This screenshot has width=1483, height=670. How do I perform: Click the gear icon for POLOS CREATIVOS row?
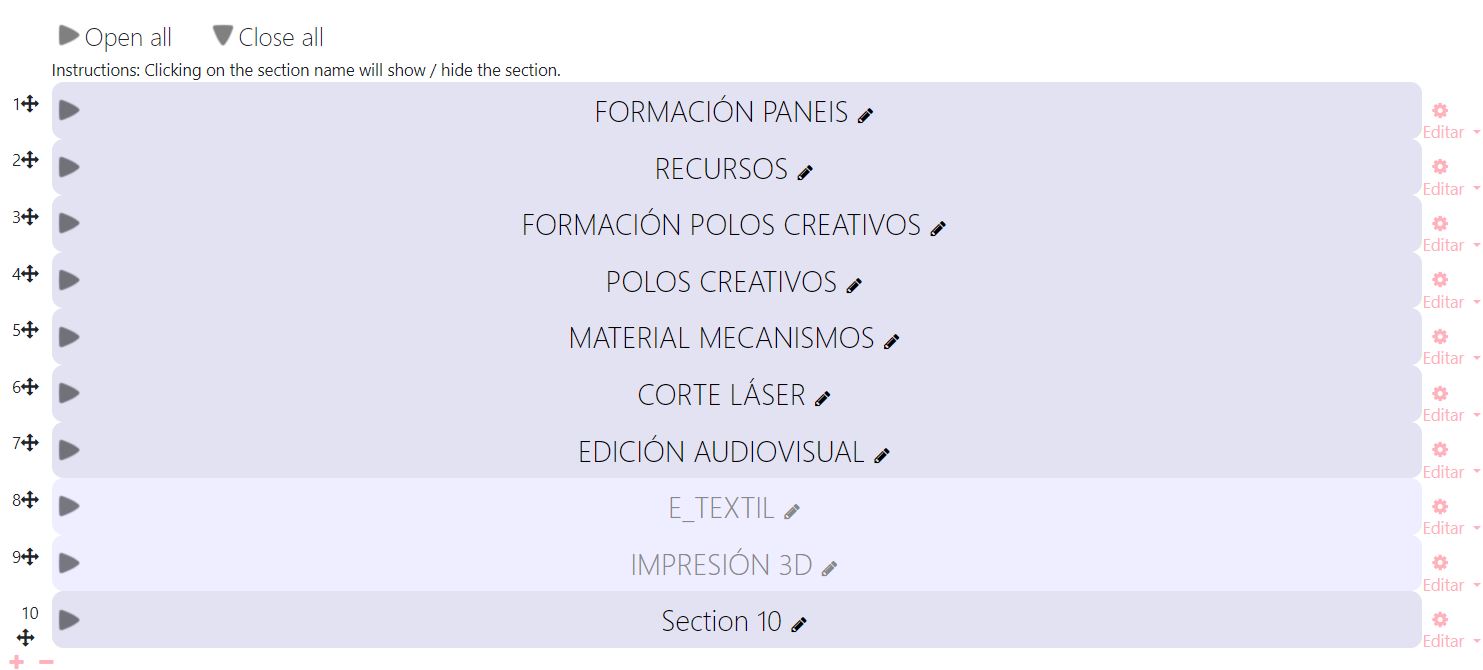(x=1440, y=279)
